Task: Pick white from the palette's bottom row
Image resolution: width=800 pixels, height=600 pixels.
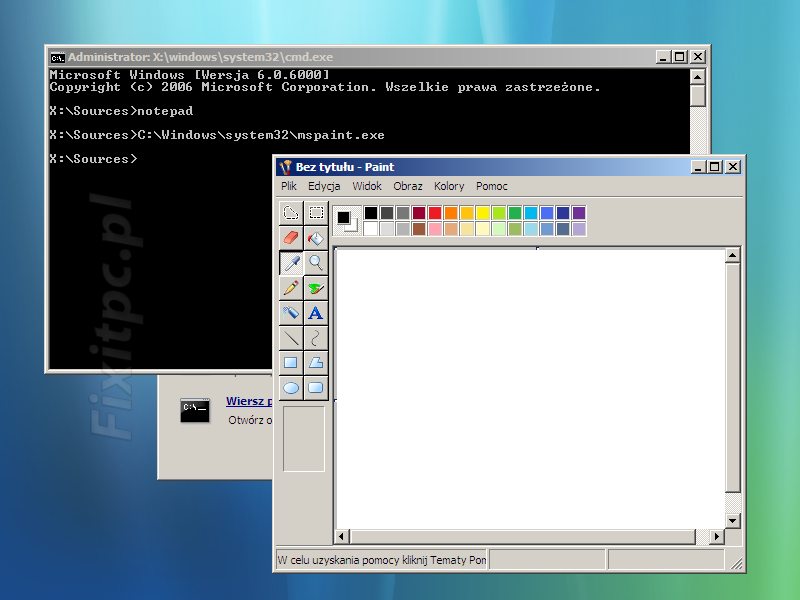Action: tap(371, 229)
